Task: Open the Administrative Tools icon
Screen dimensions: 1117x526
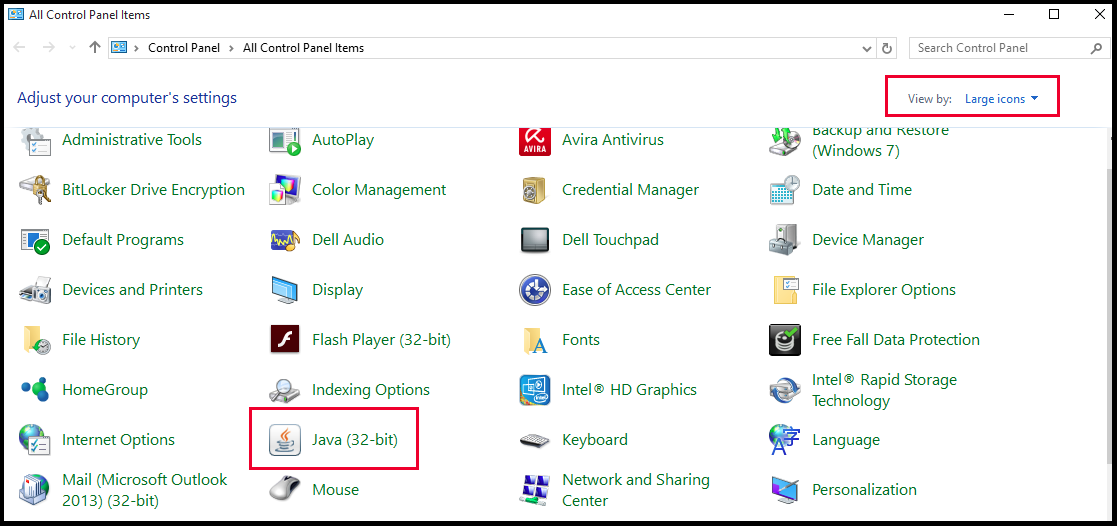Action: click(x=34, y=140)
